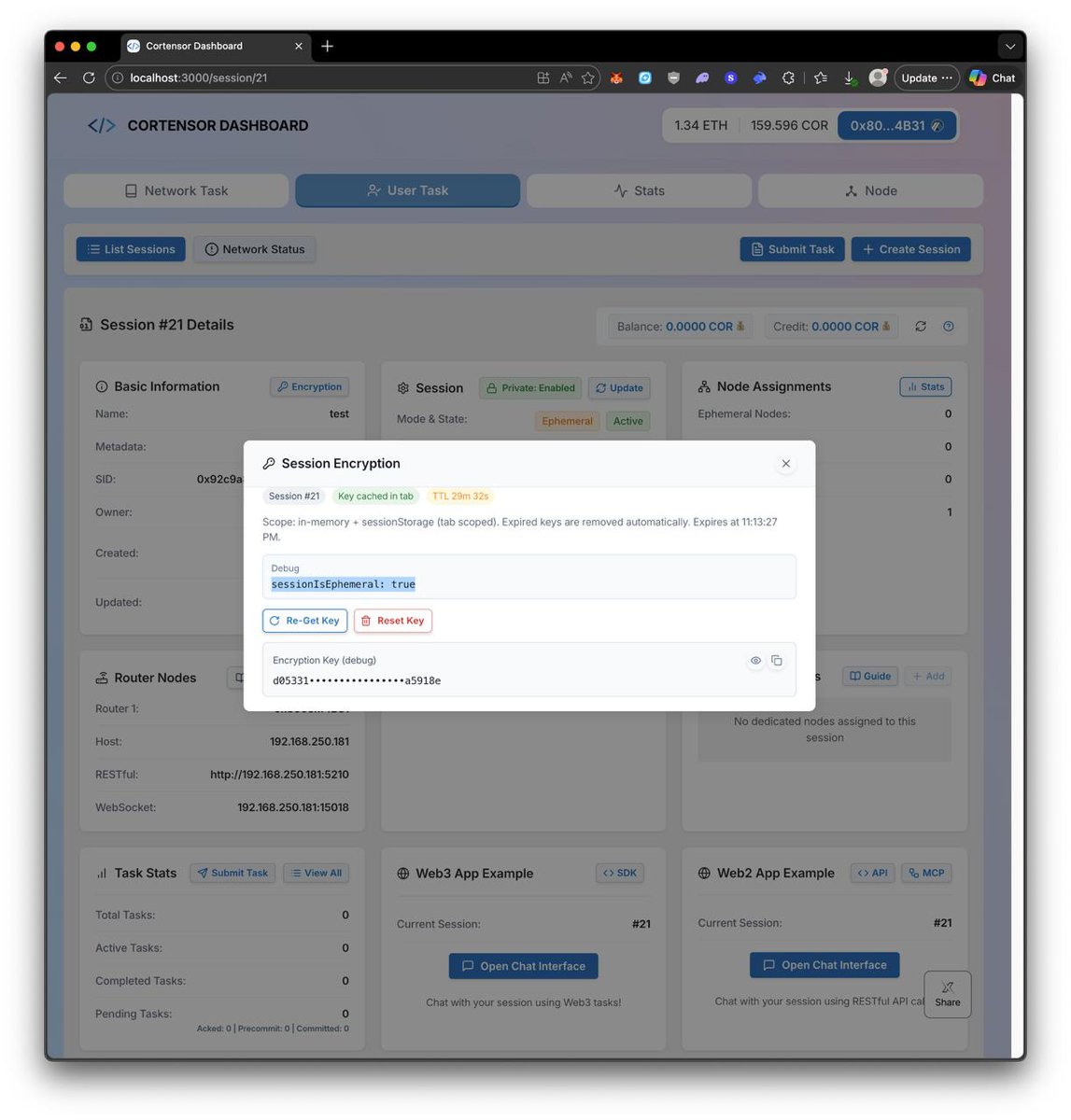Click the Update button in Session card
The height and width of the screenshot is (1120, 1071).
point(619,388)
